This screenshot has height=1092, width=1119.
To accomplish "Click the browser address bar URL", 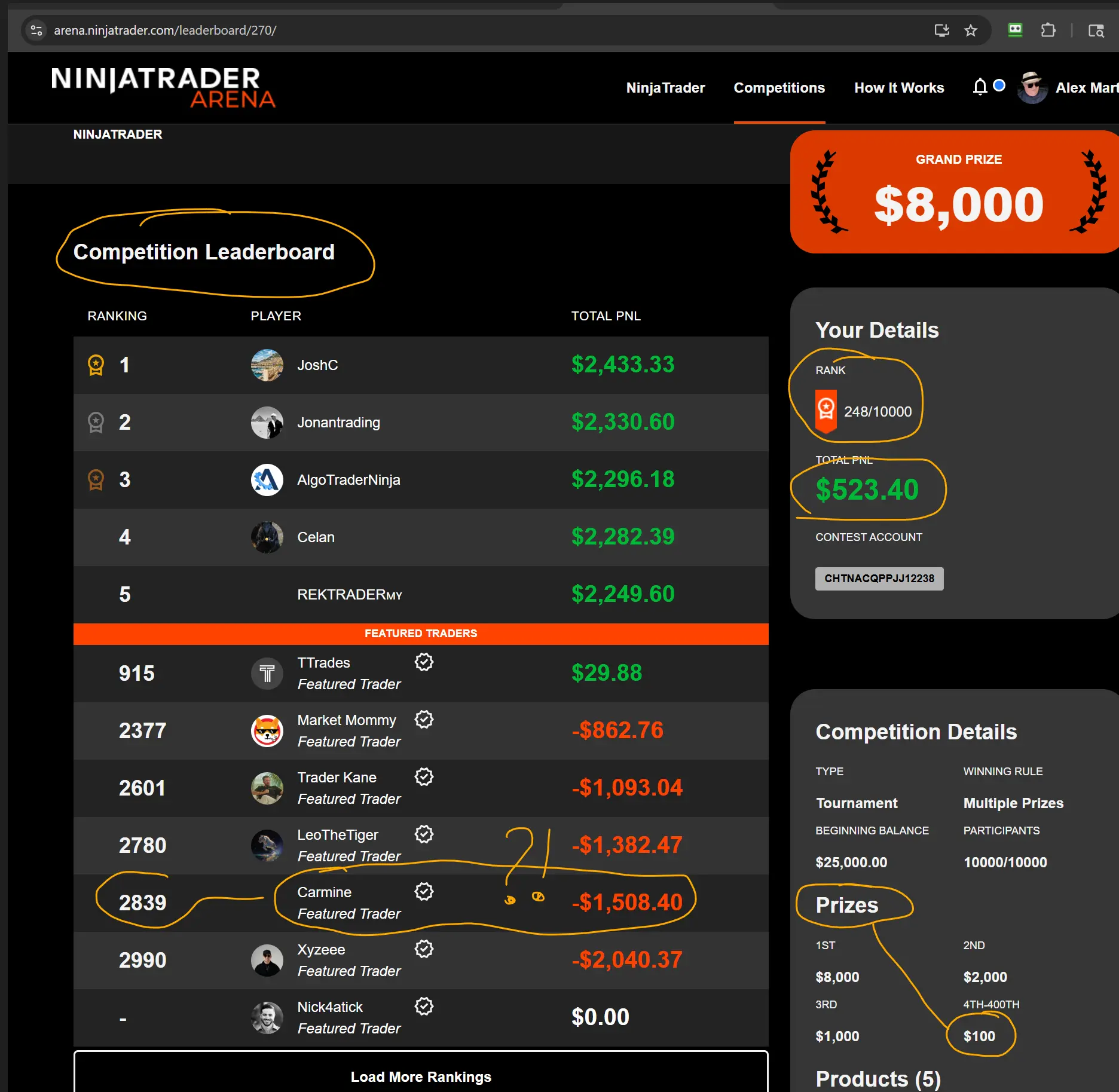I will pos(165,30).
